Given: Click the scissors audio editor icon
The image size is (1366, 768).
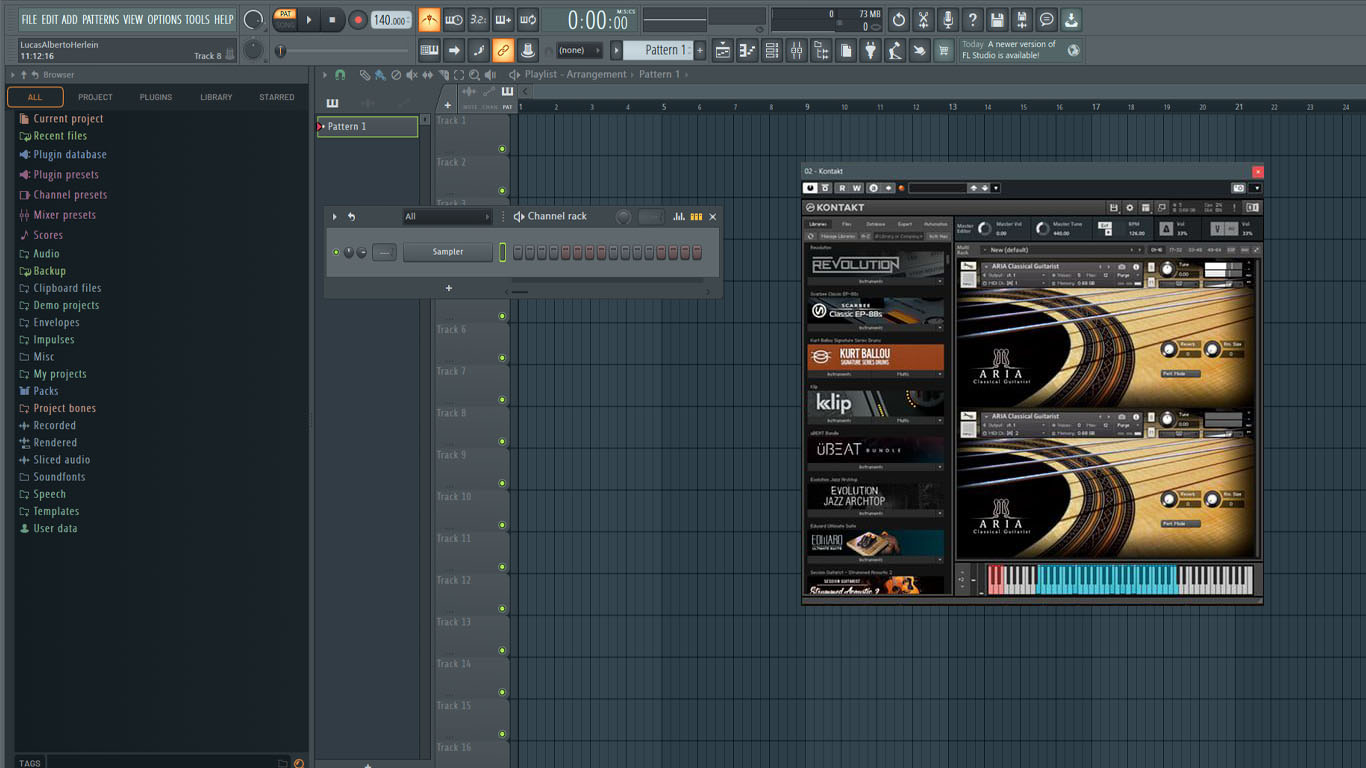Looking at the screenshot, I should coord(923,19).
